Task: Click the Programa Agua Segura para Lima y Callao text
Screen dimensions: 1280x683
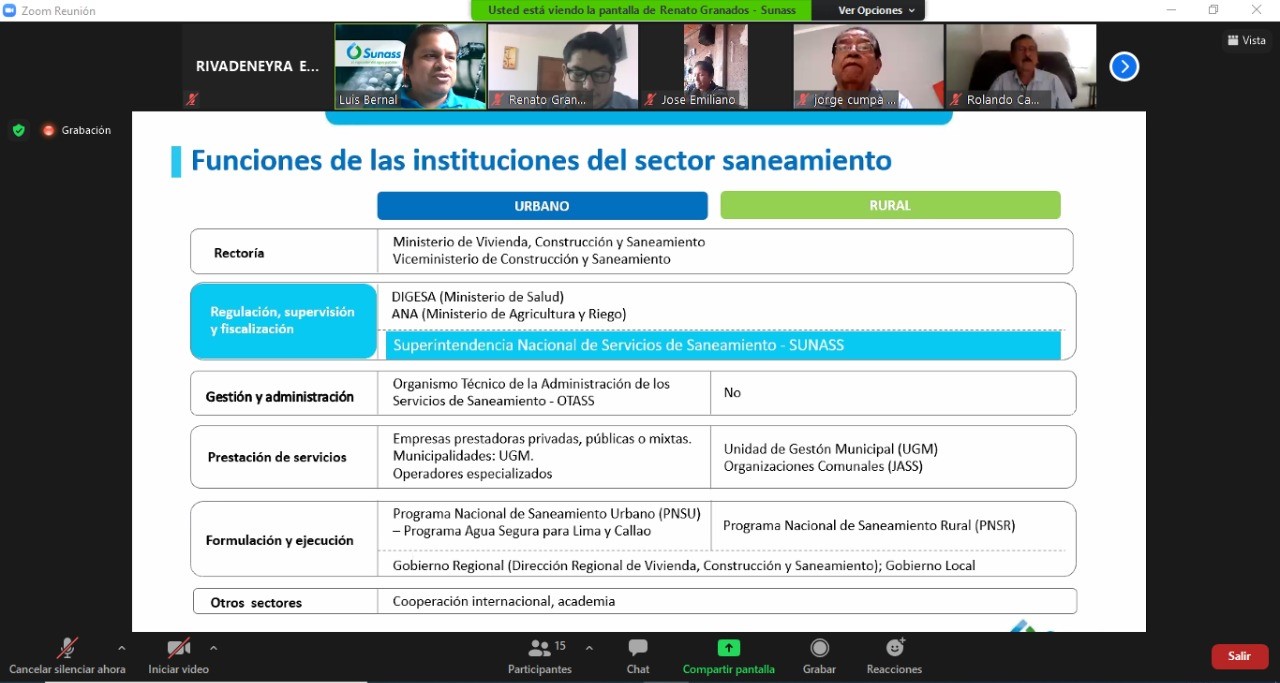Action: coord(522,531)
